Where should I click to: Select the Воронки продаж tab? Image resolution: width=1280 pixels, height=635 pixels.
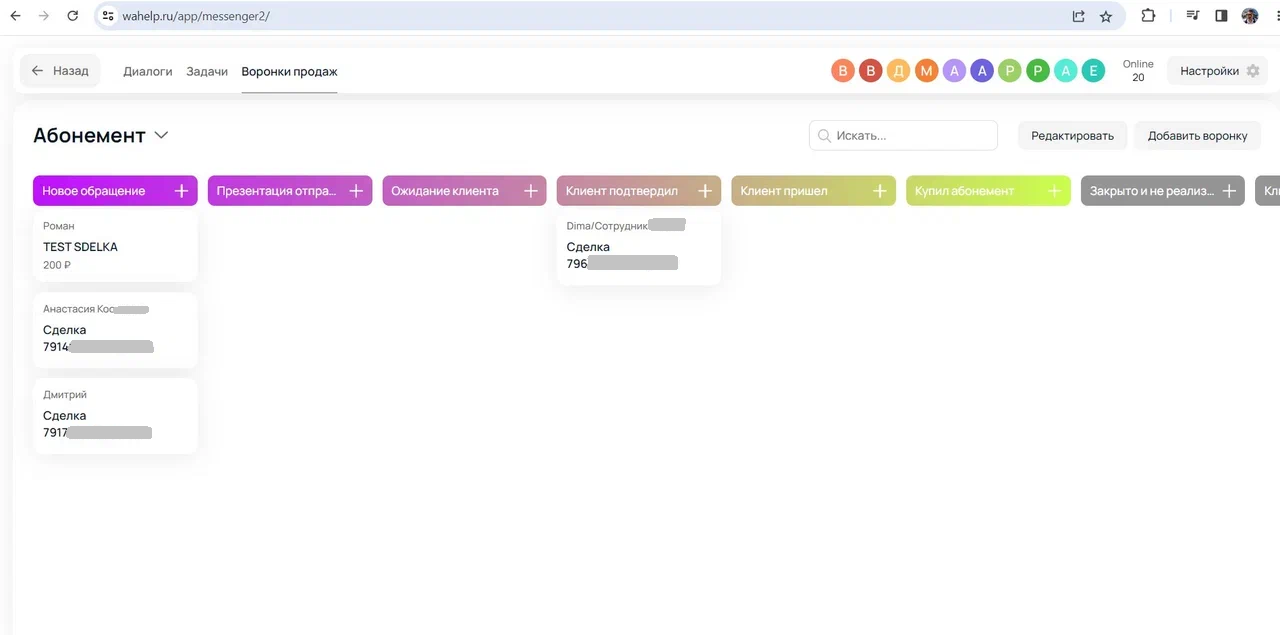pos(289,72)
